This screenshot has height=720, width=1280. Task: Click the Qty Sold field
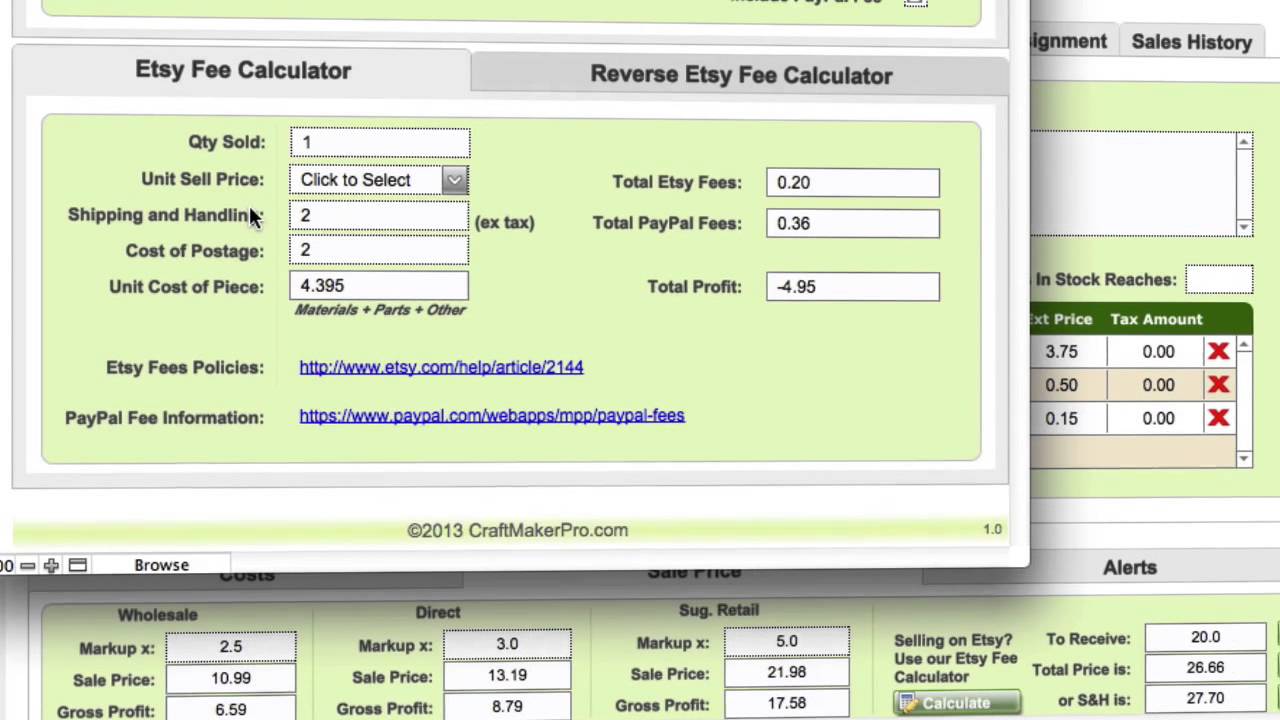click(x=380, y=142)
